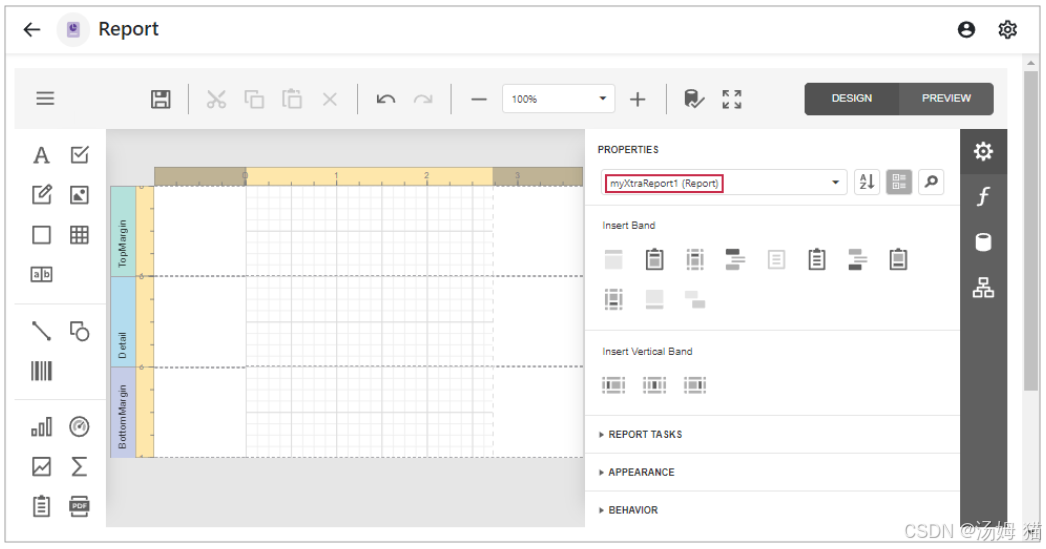Viewport: 1046px width, 549px height.
Task: Redo the last action
Action: pos(423,99)
